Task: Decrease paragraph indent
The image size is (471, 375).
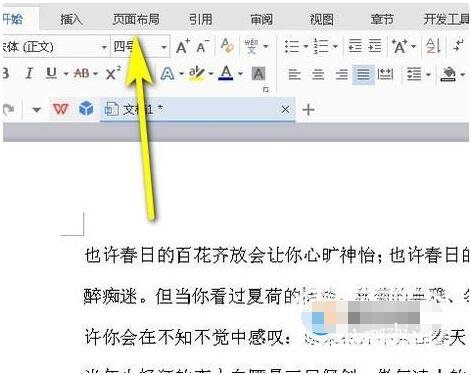Action: (x=355, y=46)
